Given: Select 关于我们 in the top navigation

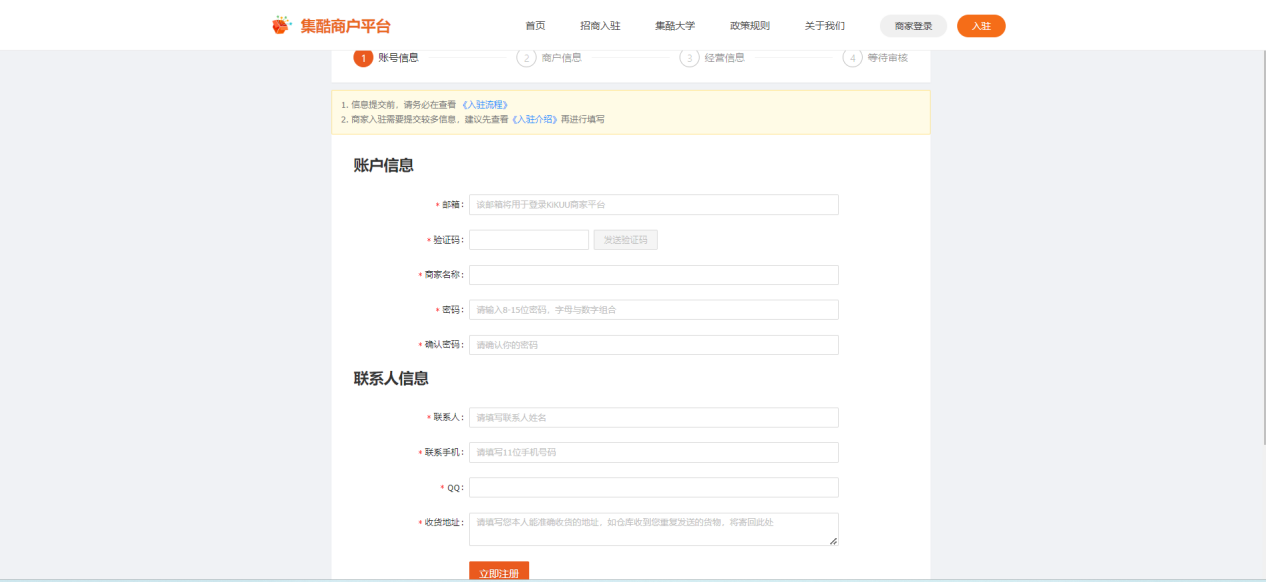Looking at the screenshot, I should [x=825, y=26].
